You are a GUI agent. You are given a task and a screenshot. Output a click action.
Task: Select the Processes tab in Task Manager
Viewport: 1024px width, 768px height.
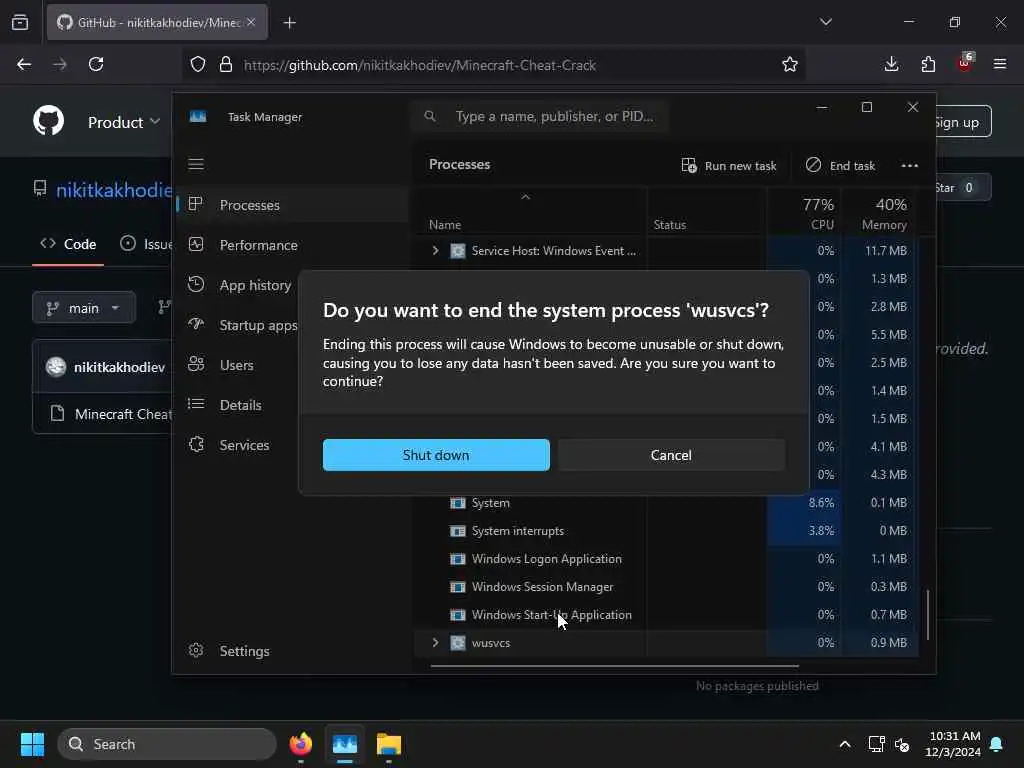coord(293,205)
